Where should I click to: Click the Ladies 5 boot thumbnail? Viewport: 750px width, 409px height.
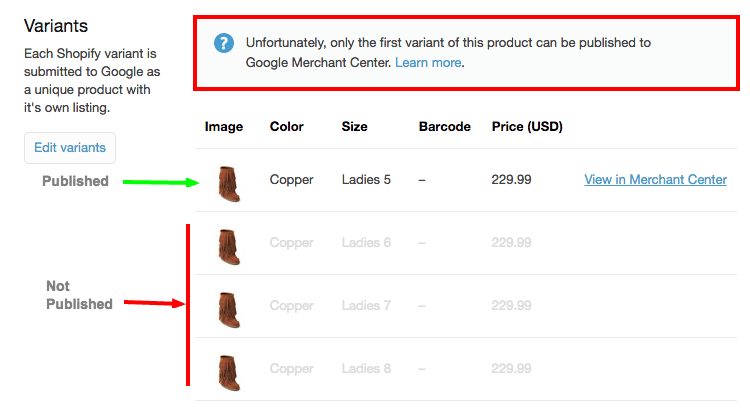(229, 183)
